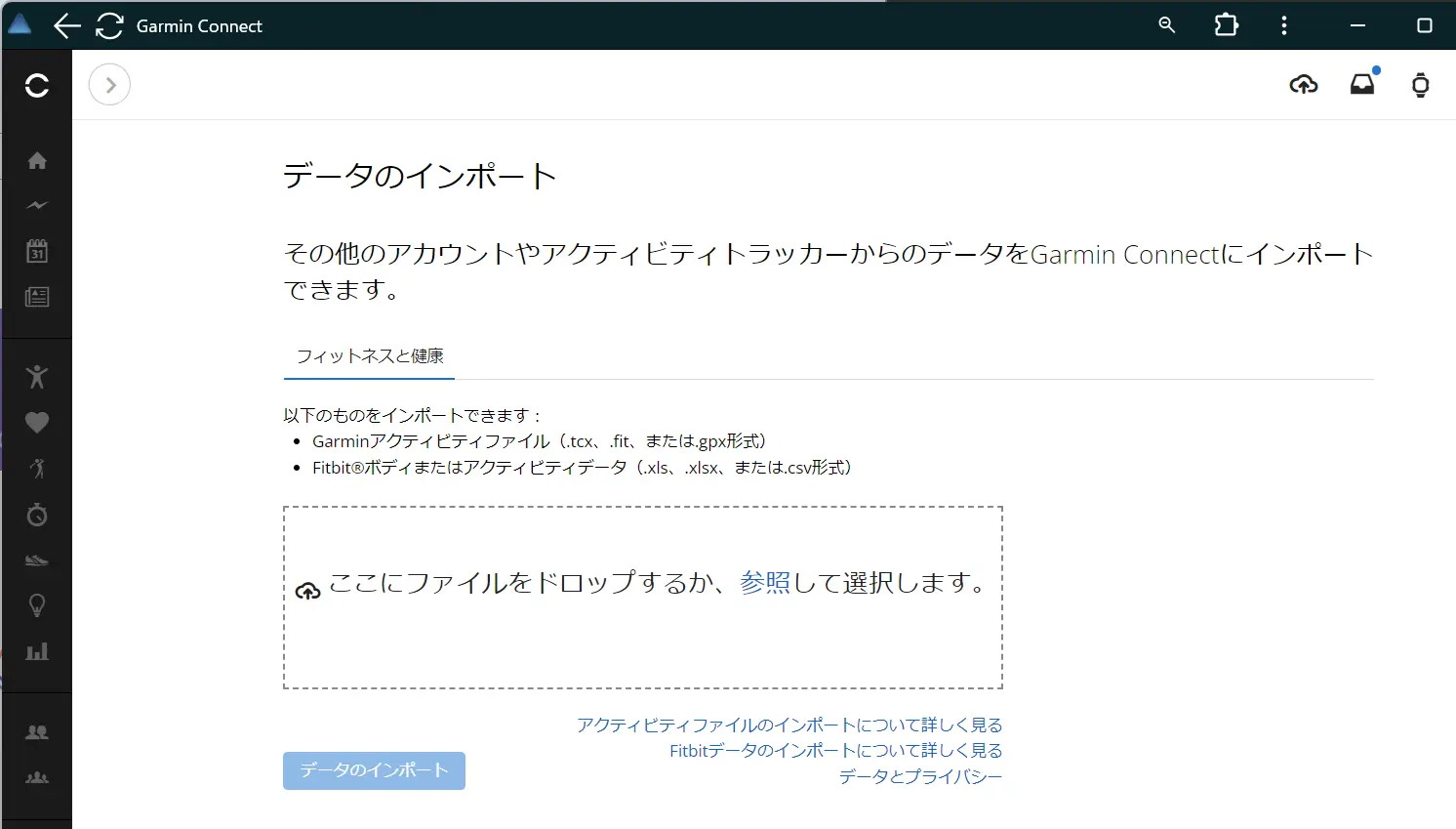Open the News Feed icon in sidebar
Screen dimensions: 1456x829
(x=37, y=297)
